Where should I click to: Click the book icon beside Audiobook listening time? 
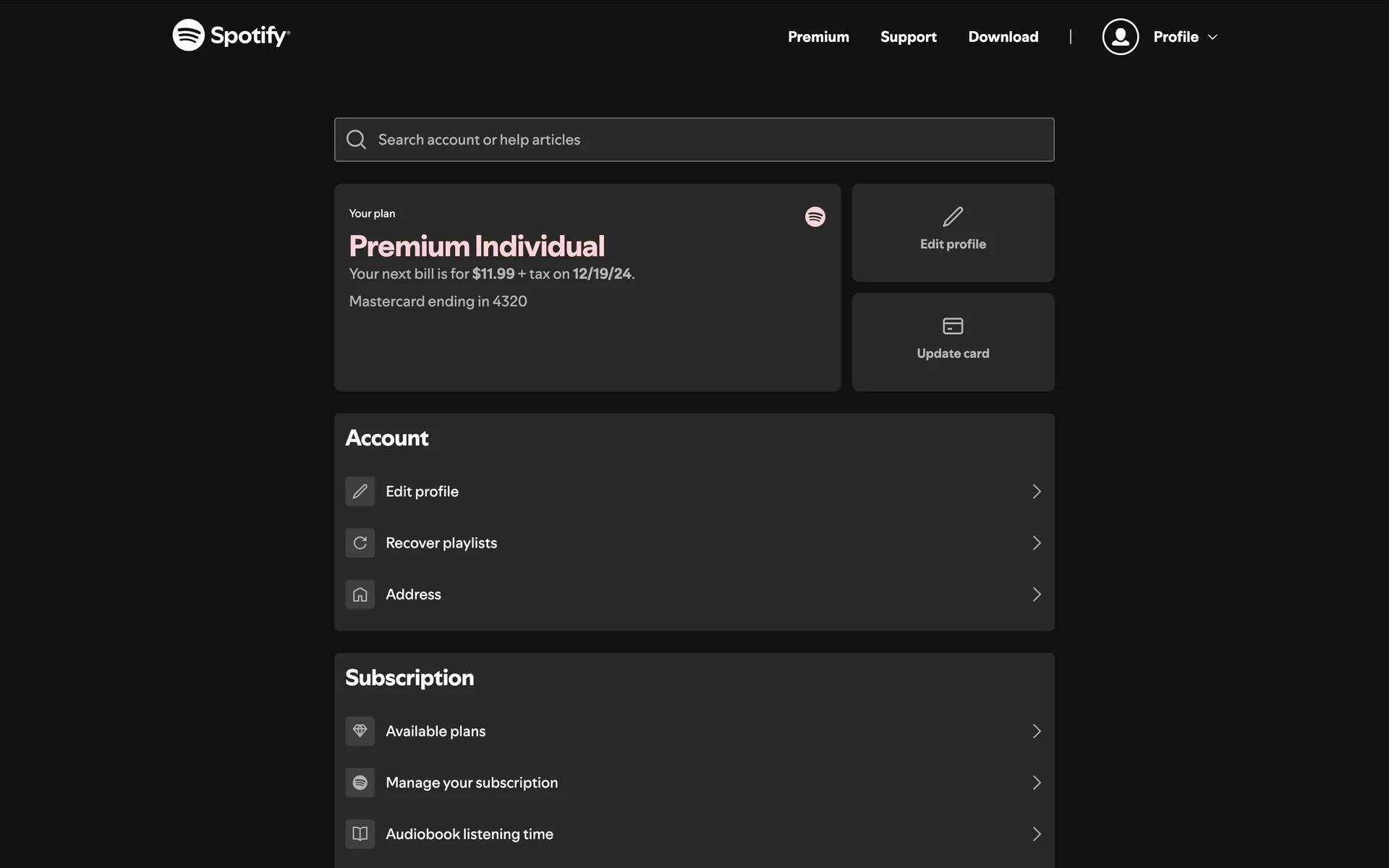pyautogui.click(x=360, y=833)
